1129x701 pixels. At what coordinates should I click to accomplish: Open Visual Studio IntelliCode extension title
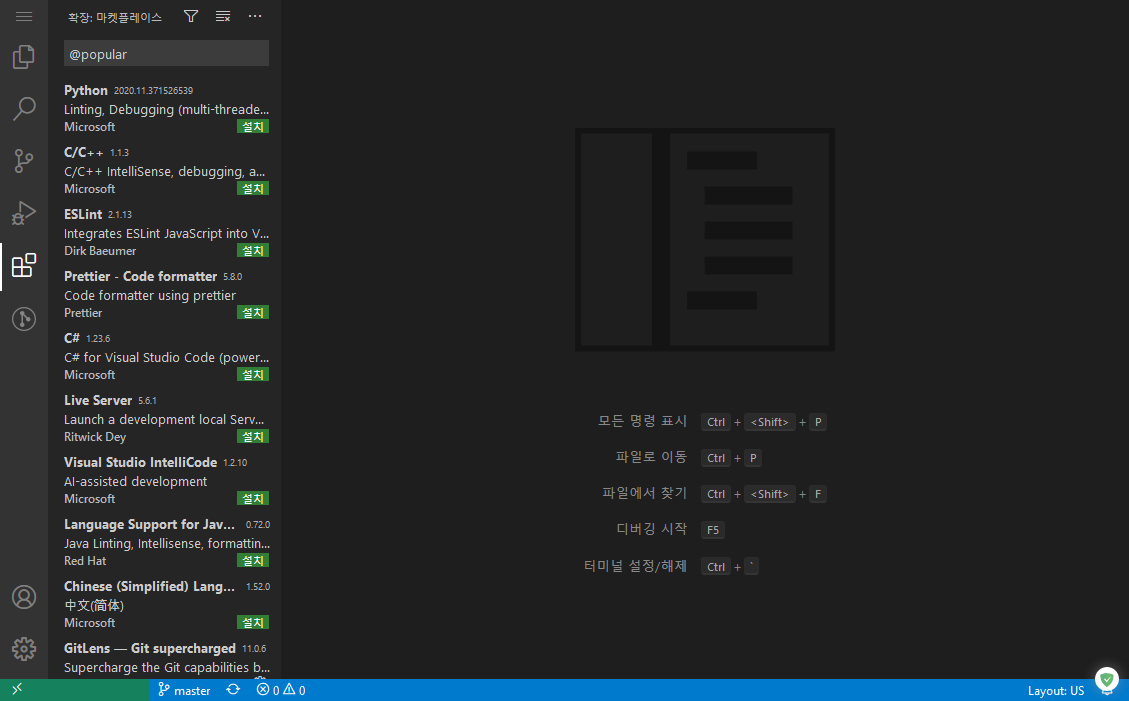[140, 461]
